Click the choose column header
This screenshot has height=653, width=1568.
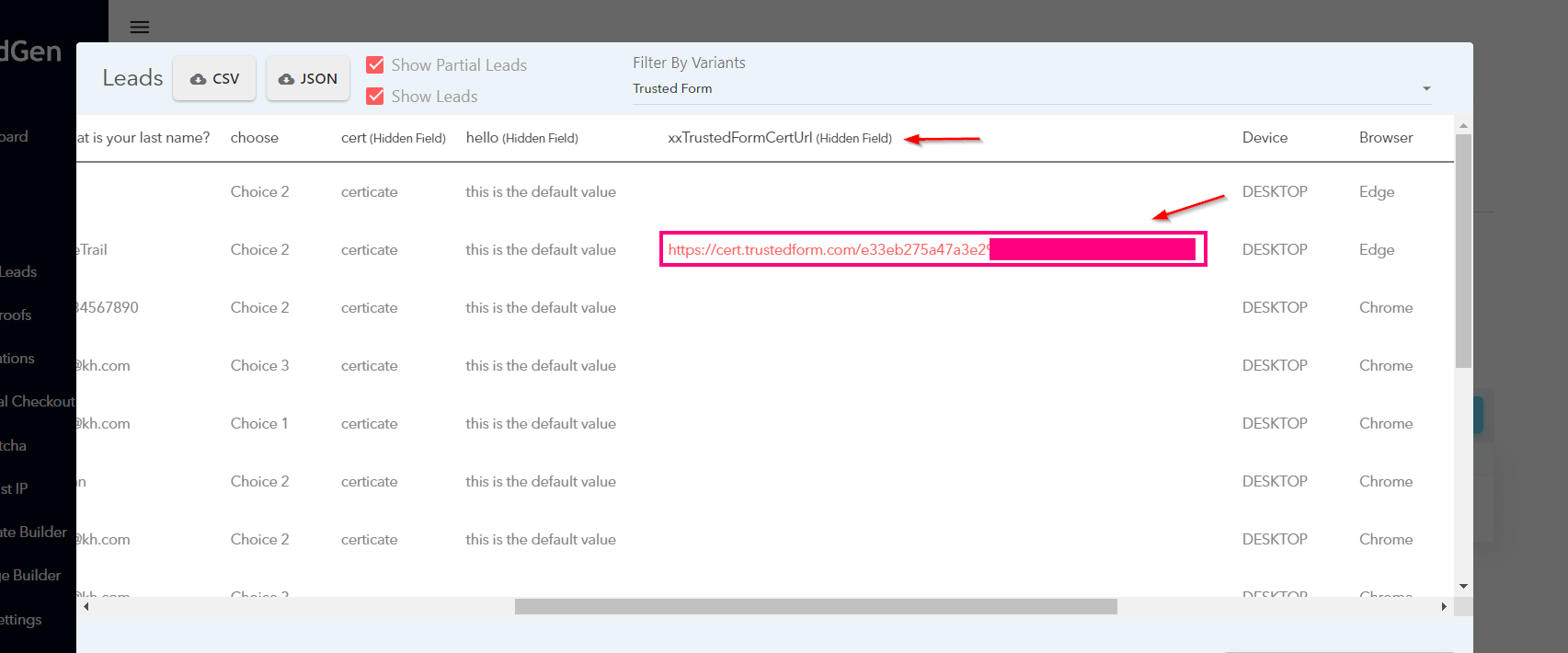click(255, 137)
